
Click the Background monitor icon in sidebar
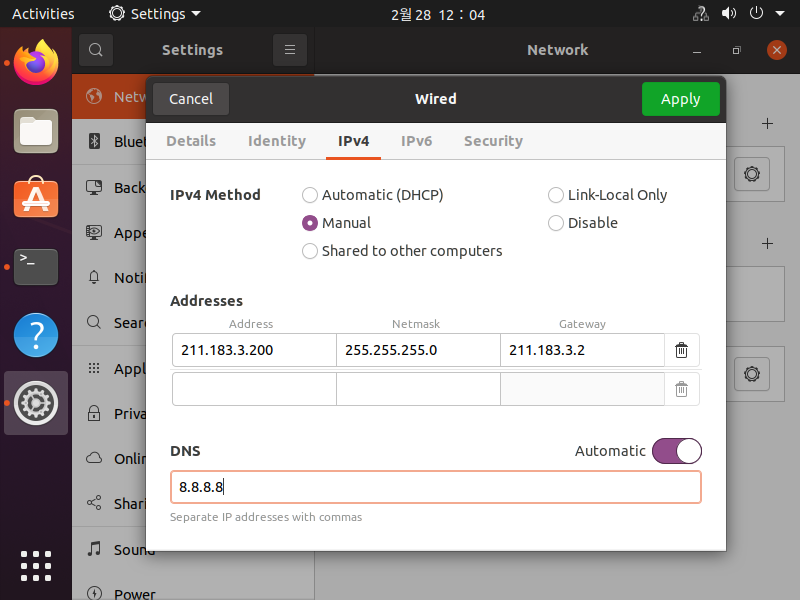(94, 187)
